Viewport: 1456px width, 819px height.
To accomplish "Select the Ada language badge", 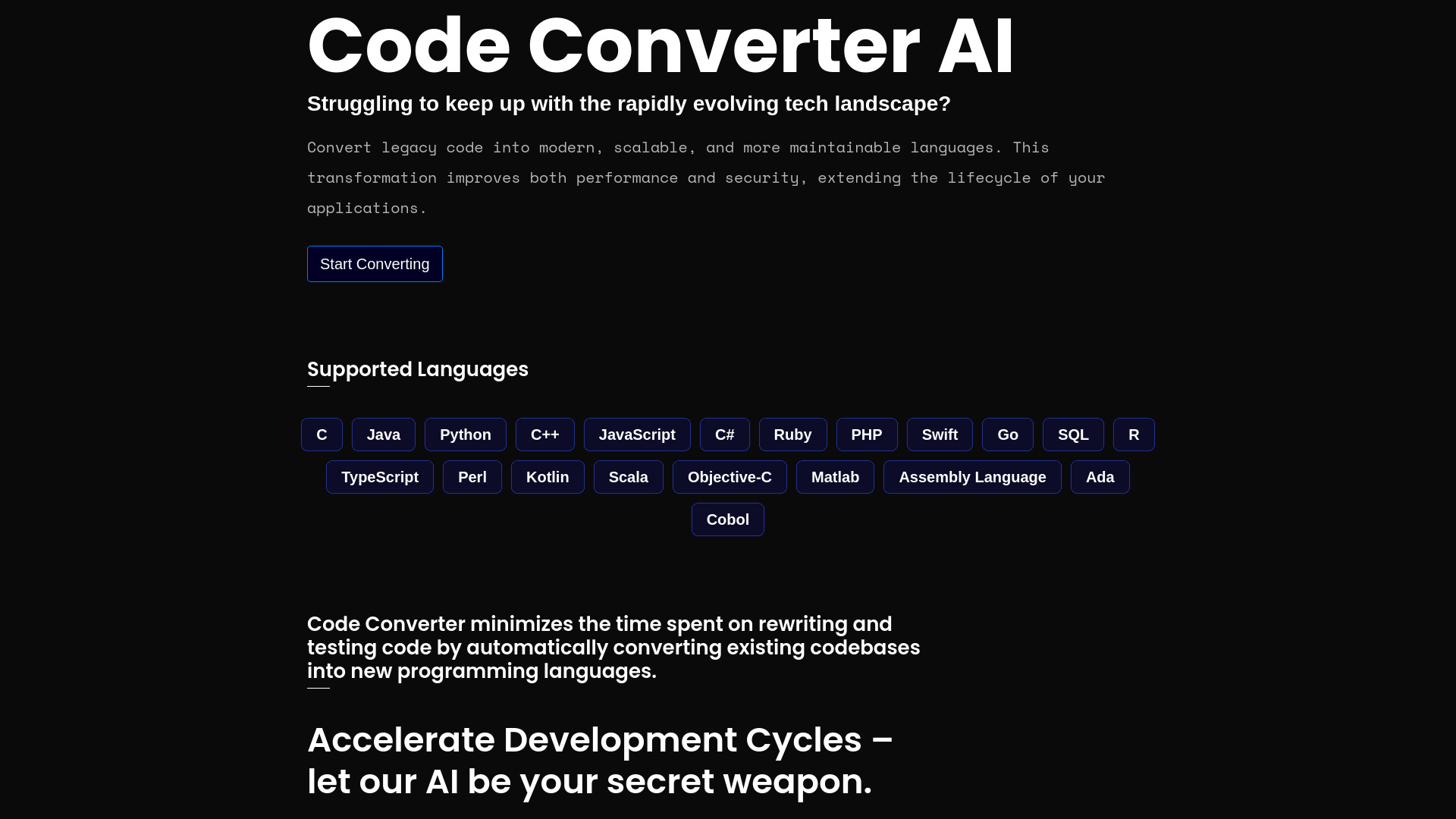I will [x=1100, y=477].
